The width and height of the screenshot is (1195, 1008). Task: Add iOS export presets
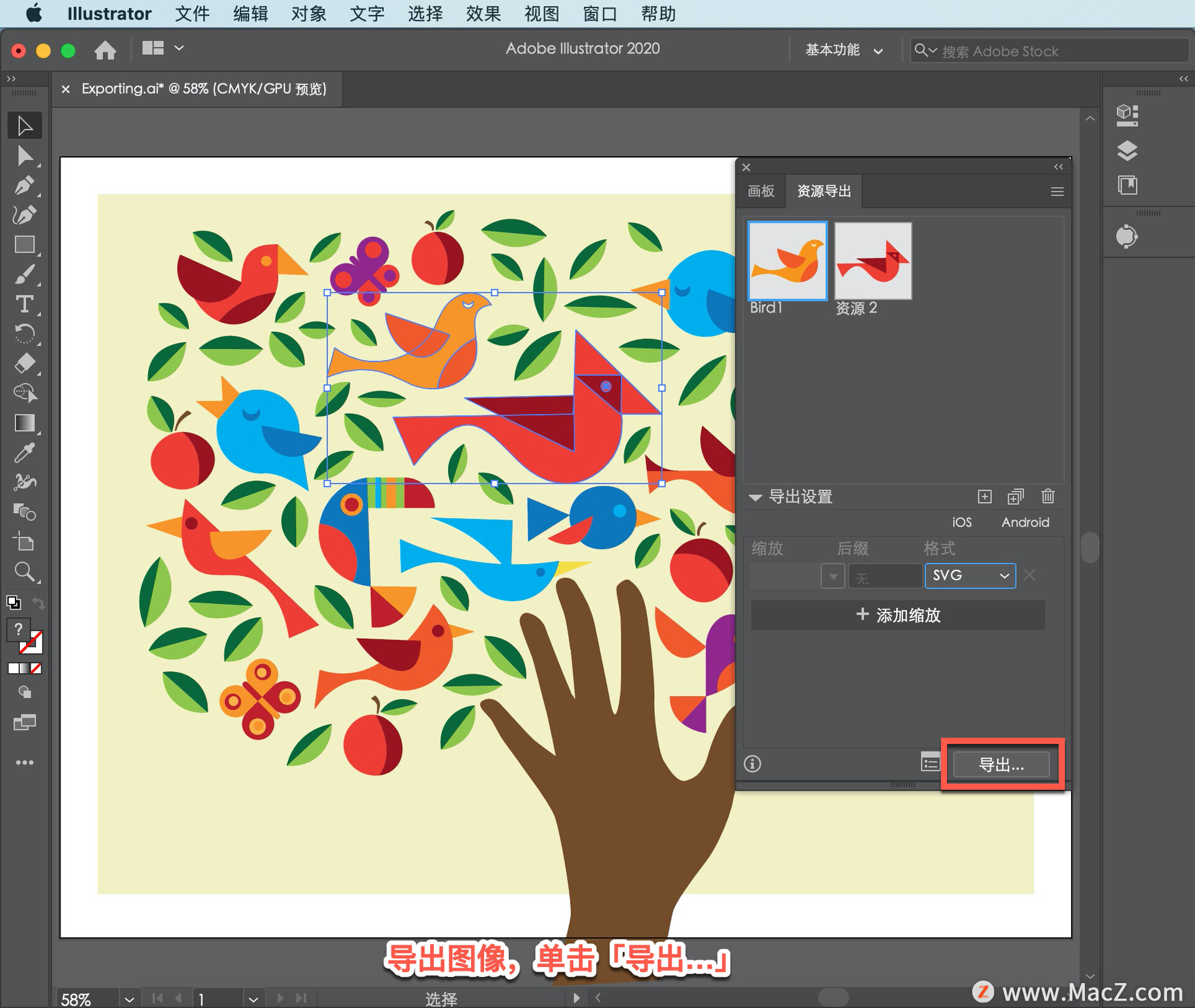pyautogui.click(x=962, y=522)
